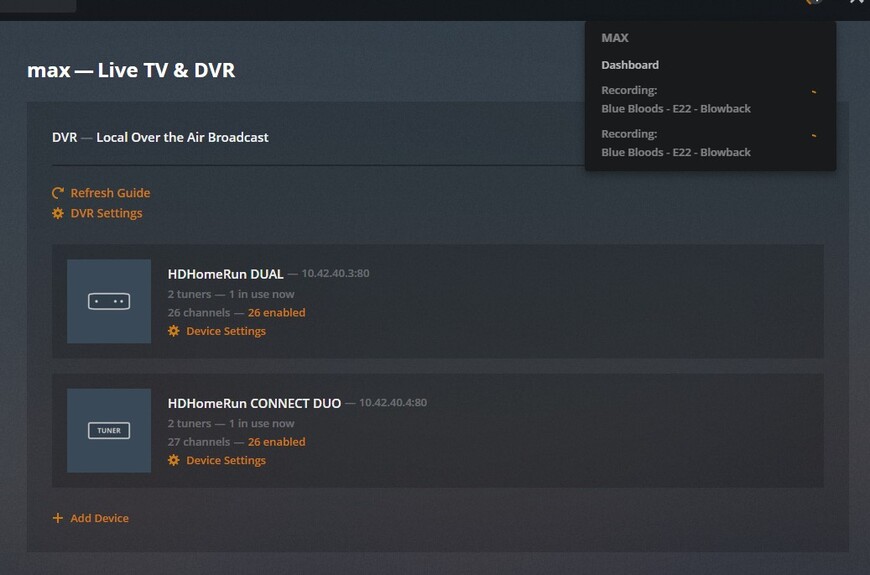Image resolution: width=870 pixels, height=575 pixels.
Task: Click '26 enabled' for HDHomeRun DUAL
Action: tap(276, 312)
